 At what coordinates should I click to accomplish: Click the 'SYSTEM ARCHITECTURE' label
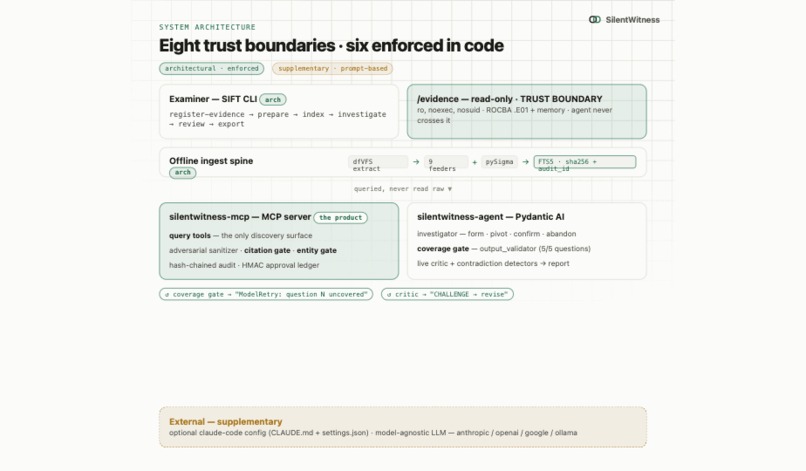[207, 27]
